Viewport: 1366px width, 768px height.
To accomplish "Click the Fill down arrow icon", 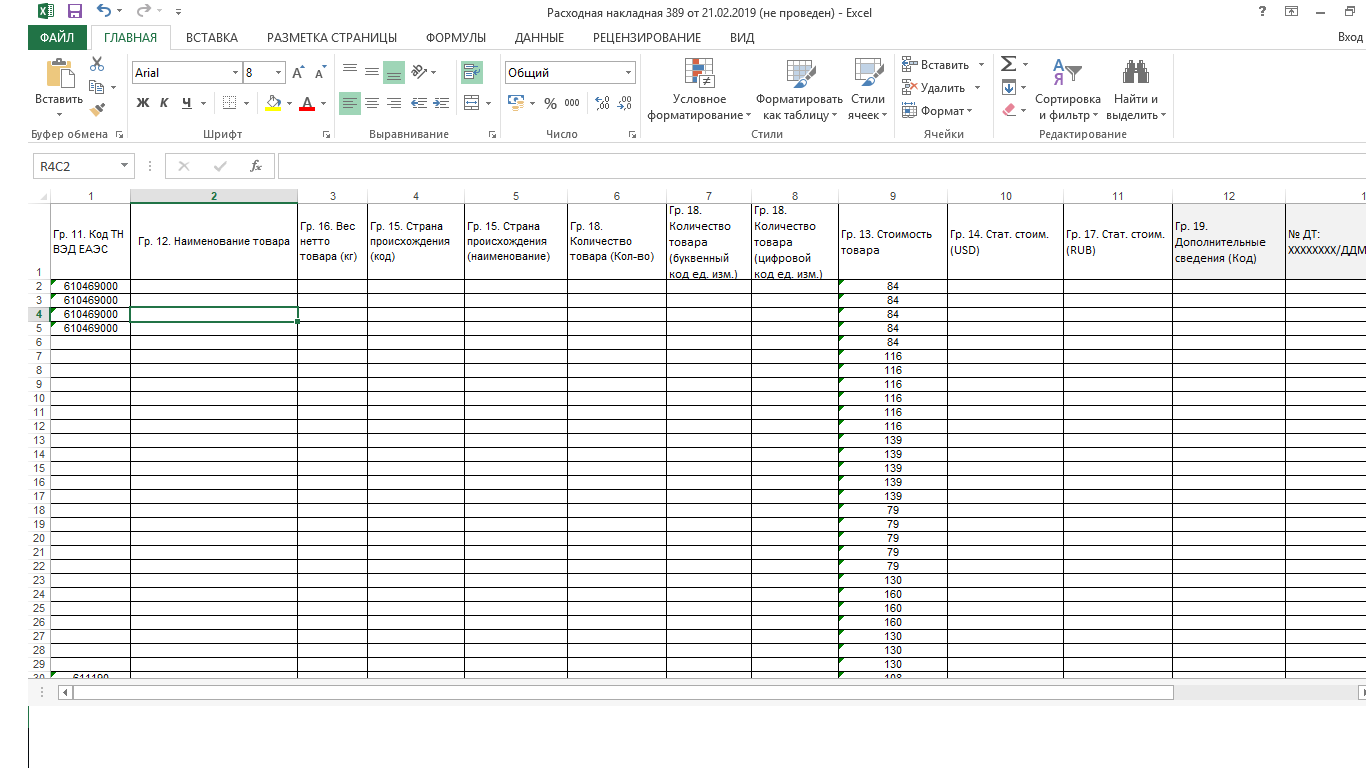I will point(1008,87).
